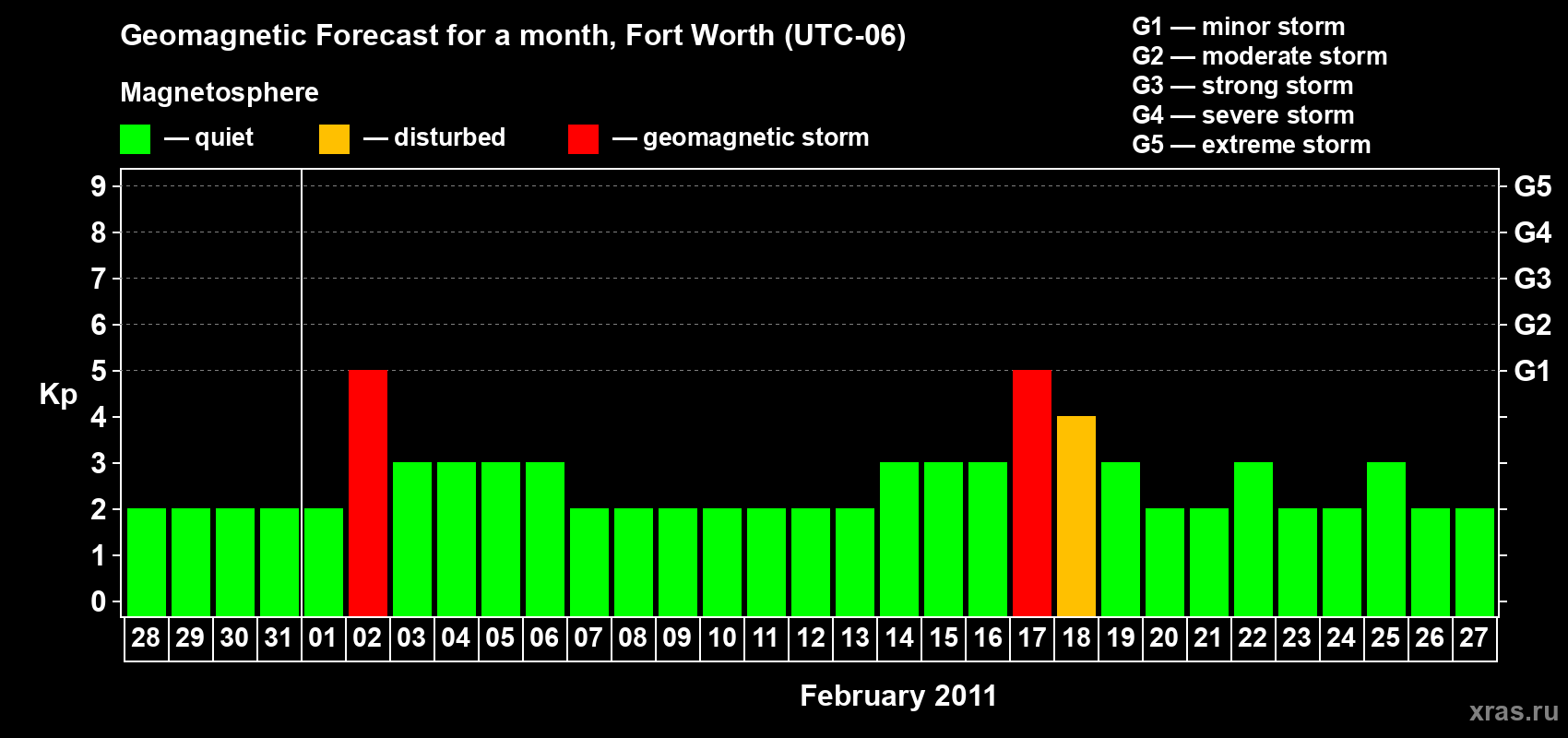Click the green quiet legend swatch
This screenshot has height=738, width=1568.
point(135,139)
